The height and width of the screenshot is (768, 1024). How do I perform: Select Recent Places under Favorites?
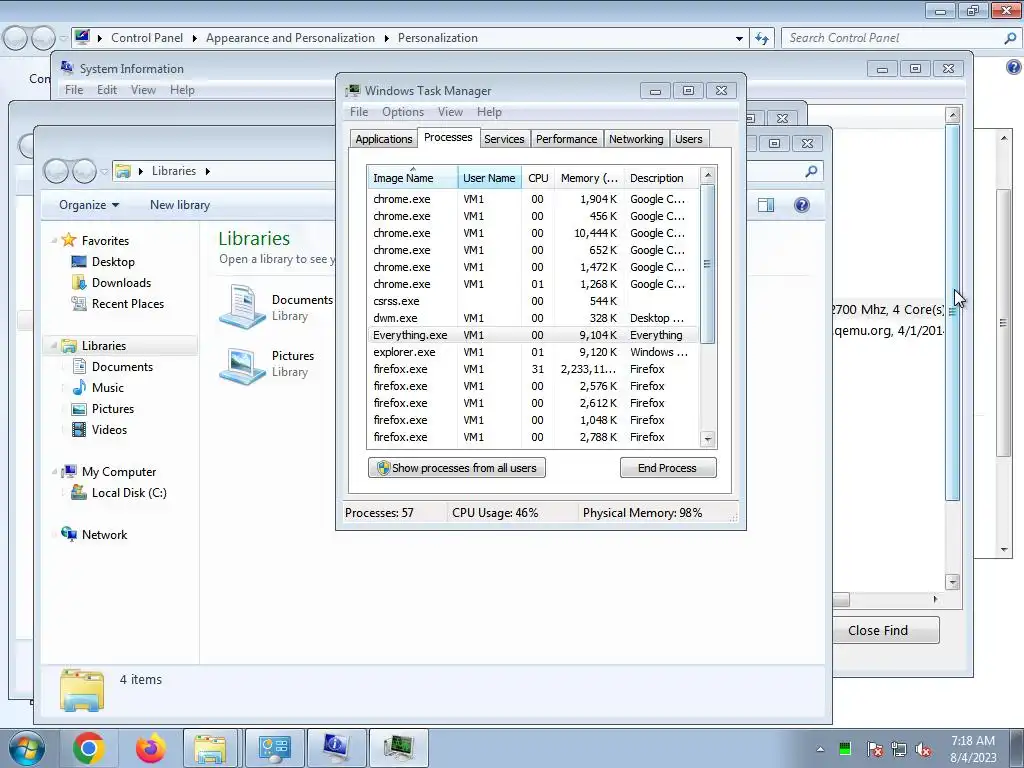(x=128, y=304)
